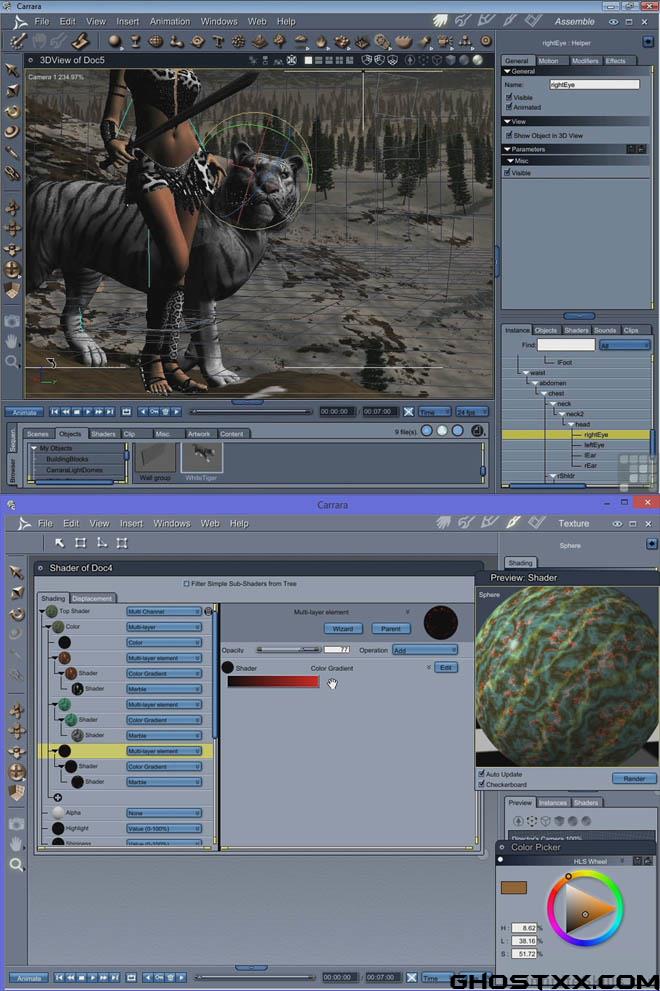Click the Name field containing rightEye
Viewport: 660px width, 991px height.
coord(594,84)
